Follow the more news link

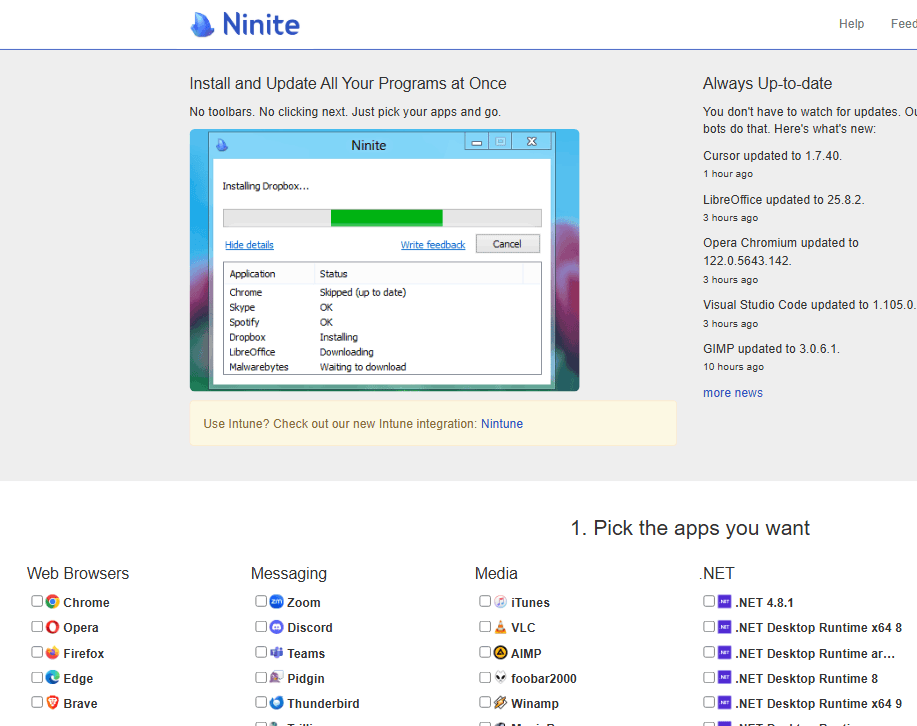tap(733, 393)
